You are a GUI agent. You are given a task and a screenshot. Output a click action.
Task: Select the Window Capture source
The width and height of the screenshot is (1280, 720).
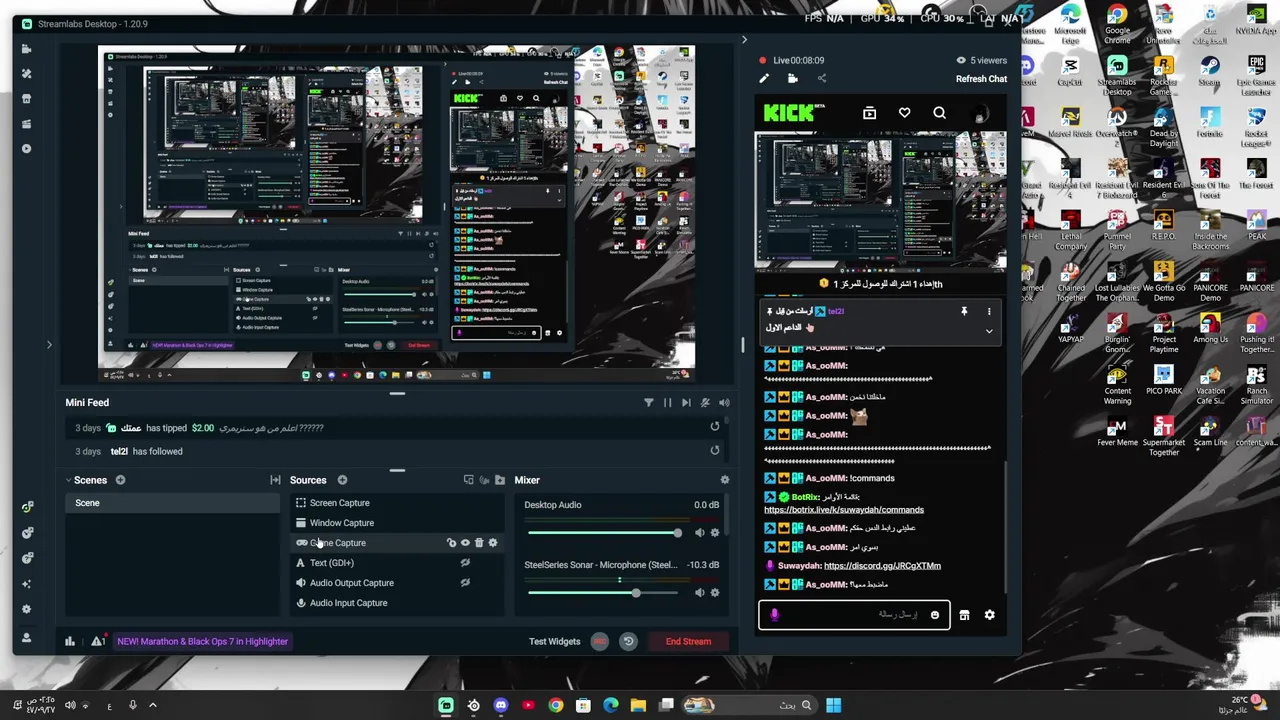[x=397, y=523]
